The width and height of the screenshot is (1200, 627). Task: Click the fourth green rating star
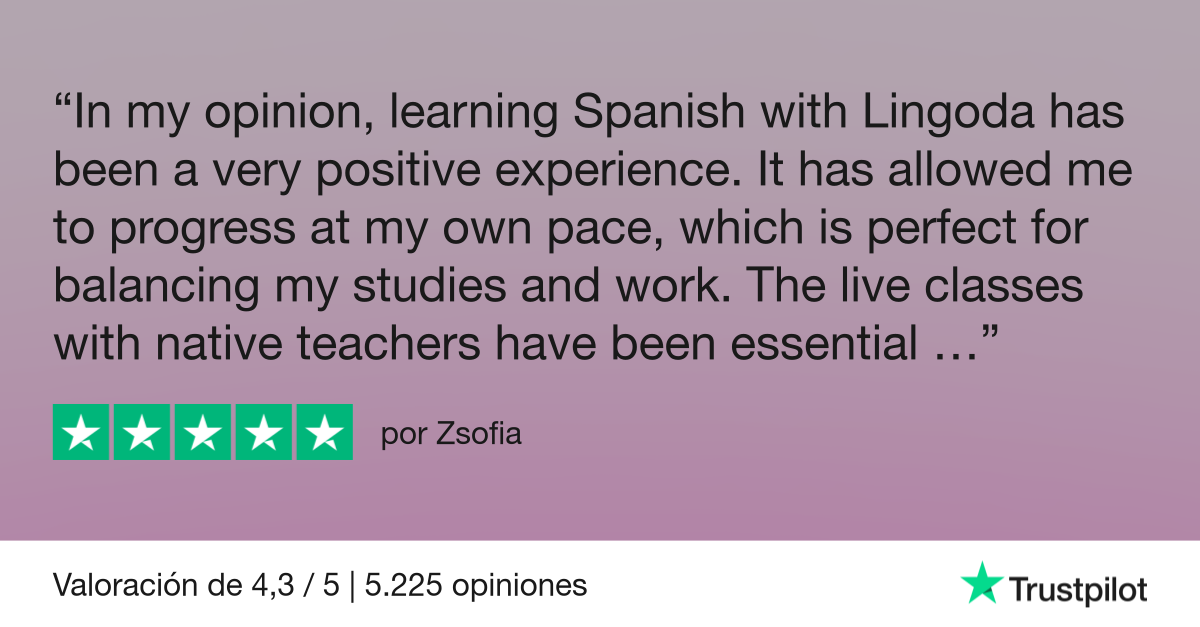[263, 432]
